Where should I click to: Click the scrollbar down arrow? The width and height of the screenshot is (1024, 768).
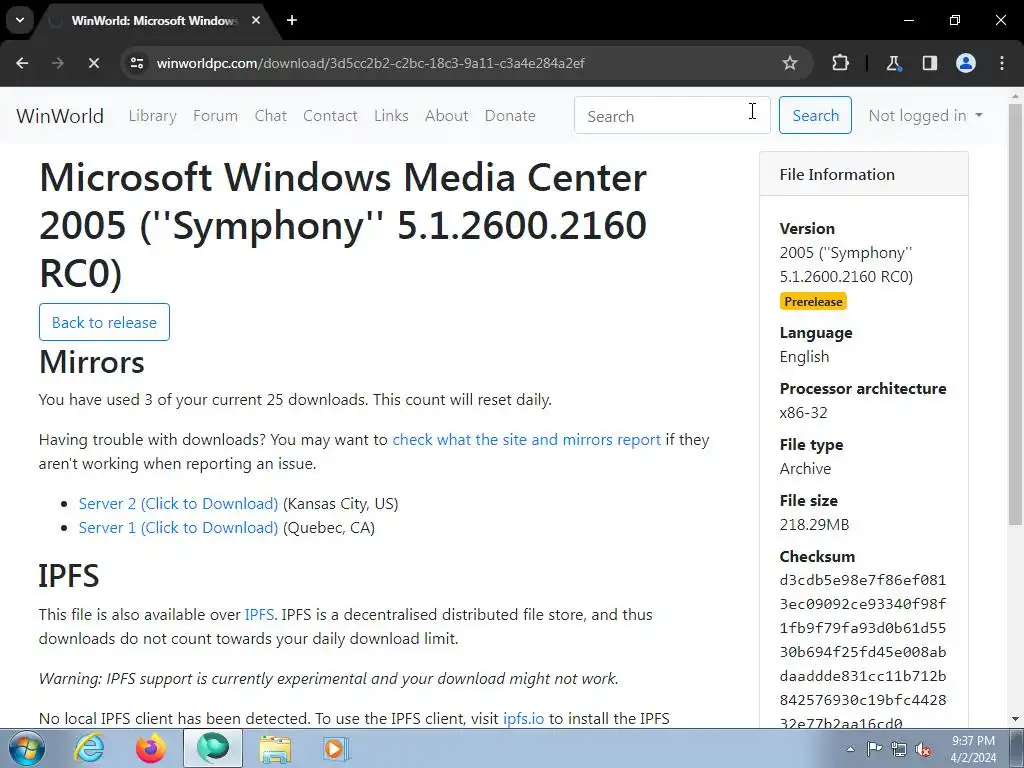point(1015,719)
